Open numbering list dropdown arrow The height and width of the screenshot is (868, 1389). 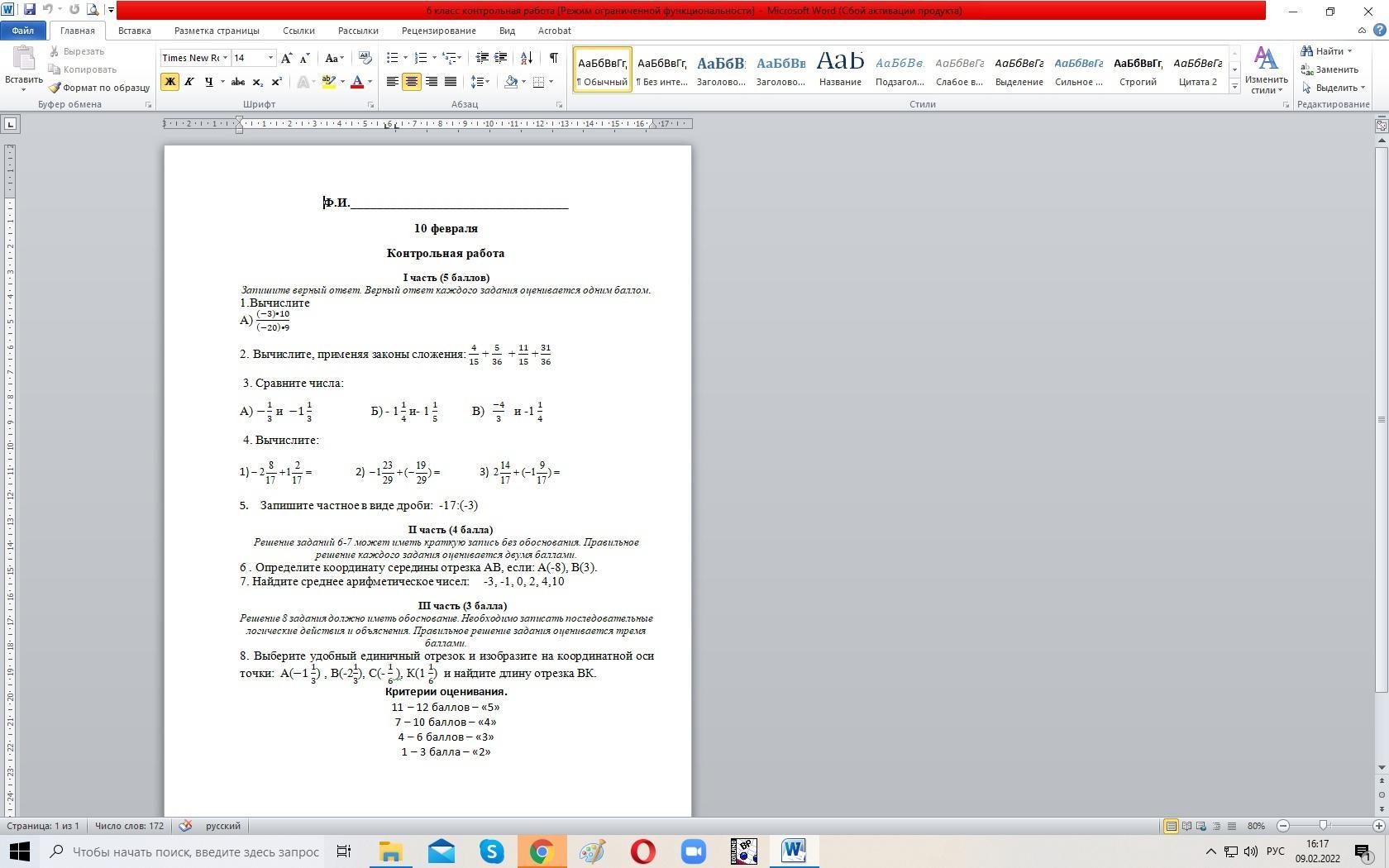434,58
